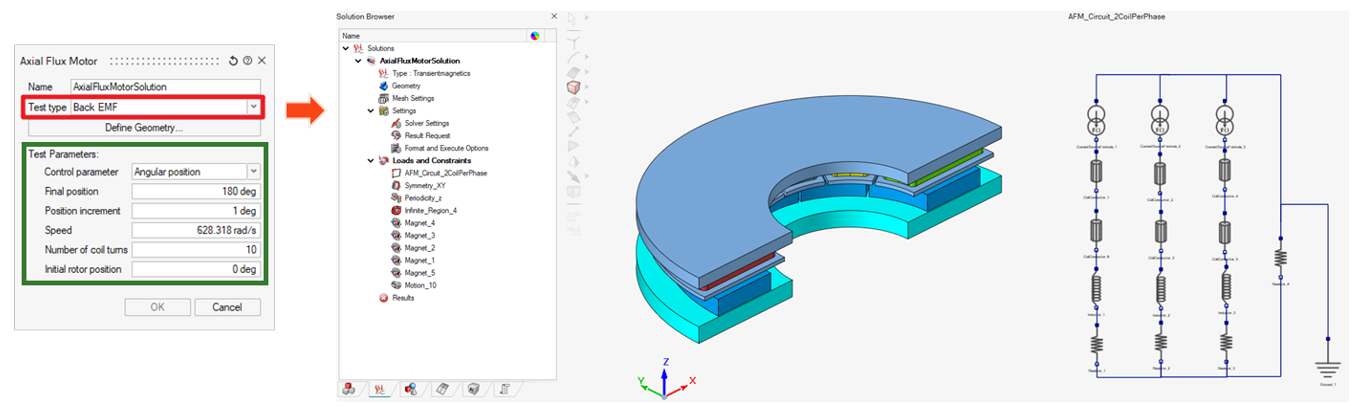Open the Control parameter dropdown
This screenshot has width=1362, height=413.
(x=253, y=172)
